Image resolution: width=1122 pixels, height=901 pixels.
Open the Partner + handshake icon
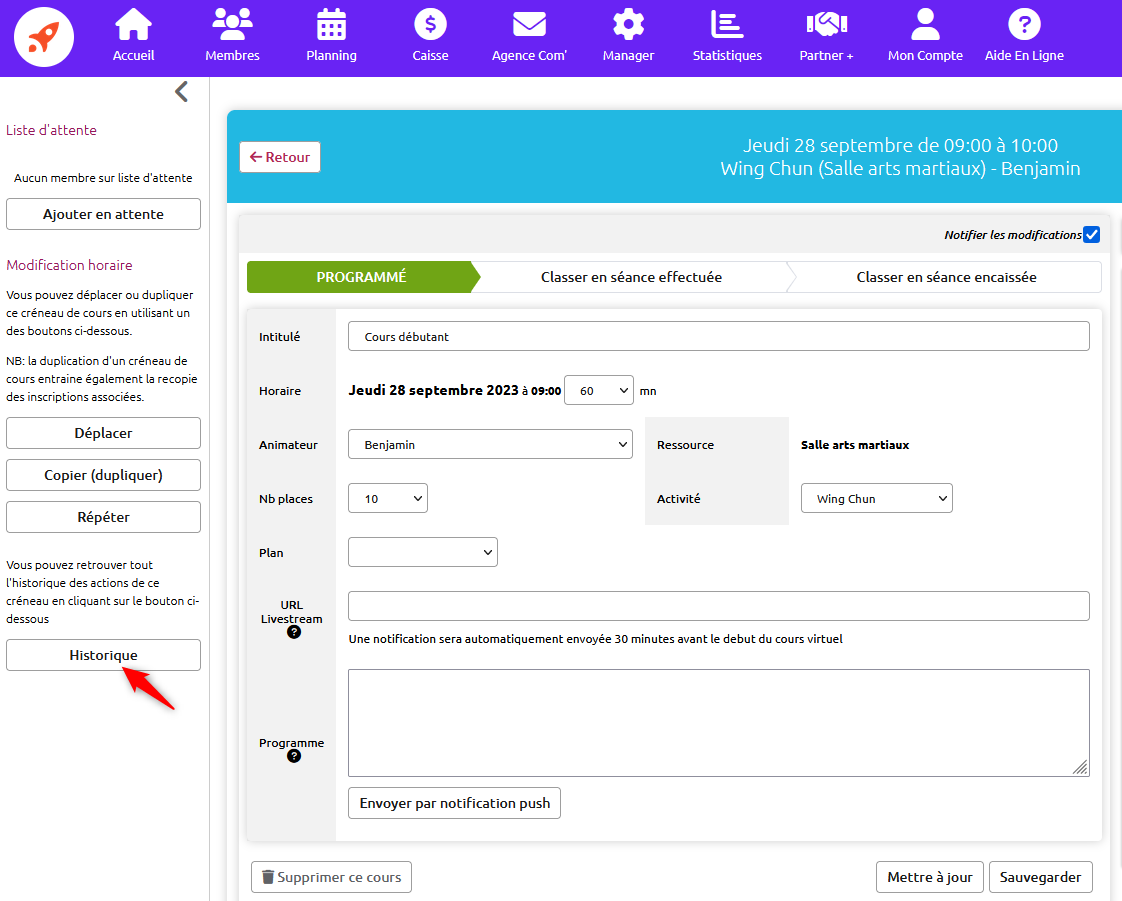point(826,24)
